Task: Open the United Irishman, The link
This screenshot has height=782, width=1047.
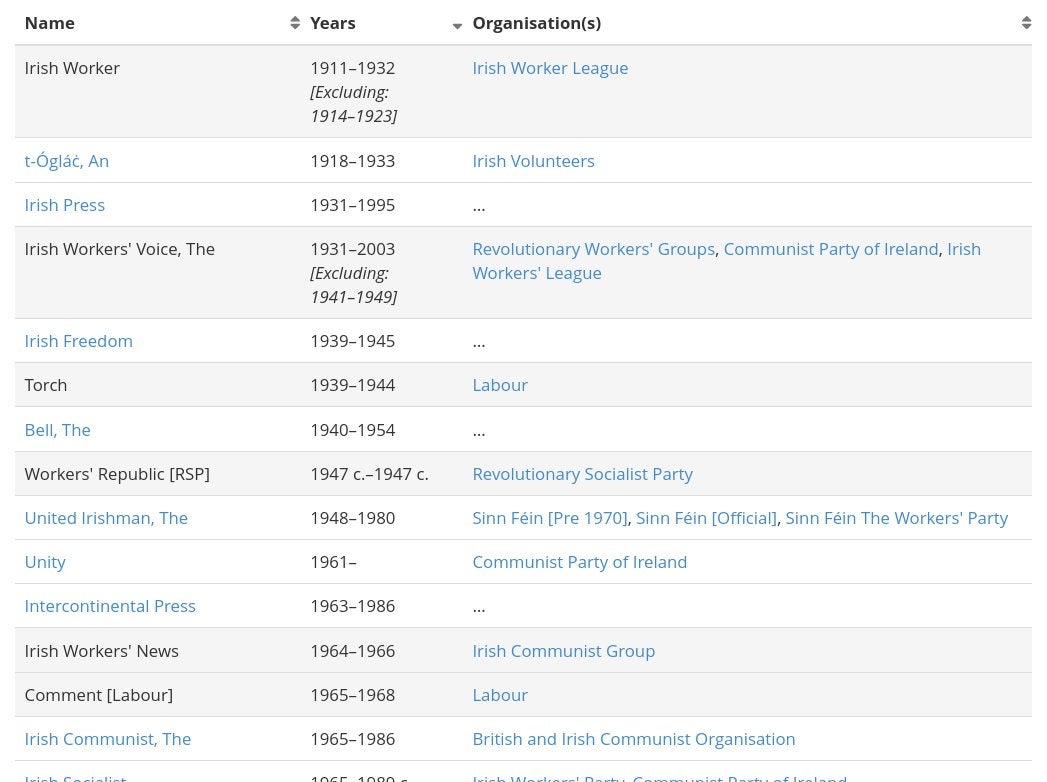Action: [106, 518]
